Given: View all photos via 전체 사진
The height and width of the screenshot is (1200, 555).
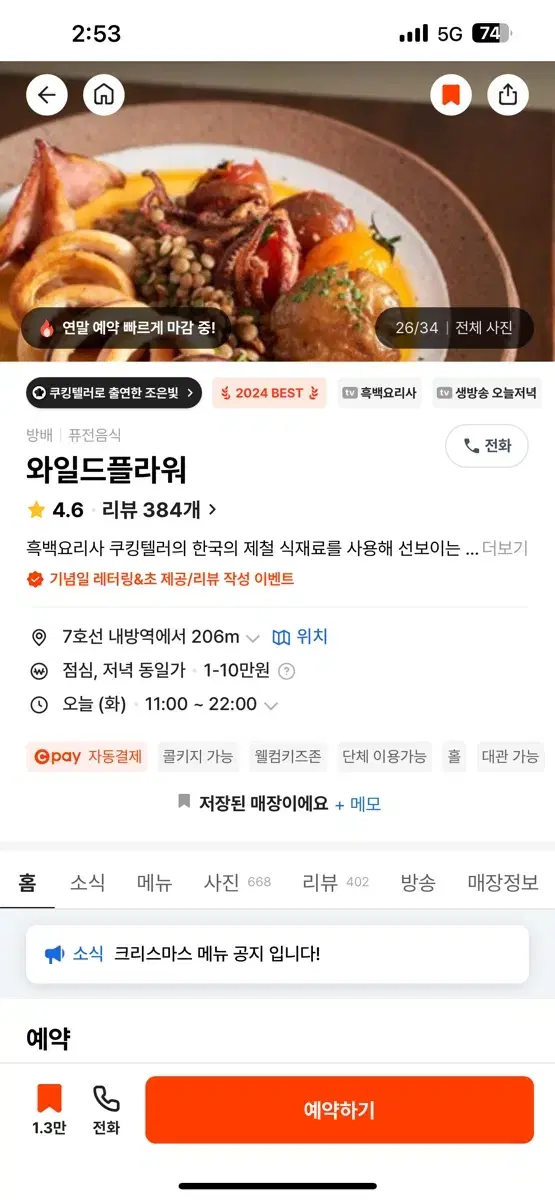Looking at the screenshot, I should tap(484, 328).
